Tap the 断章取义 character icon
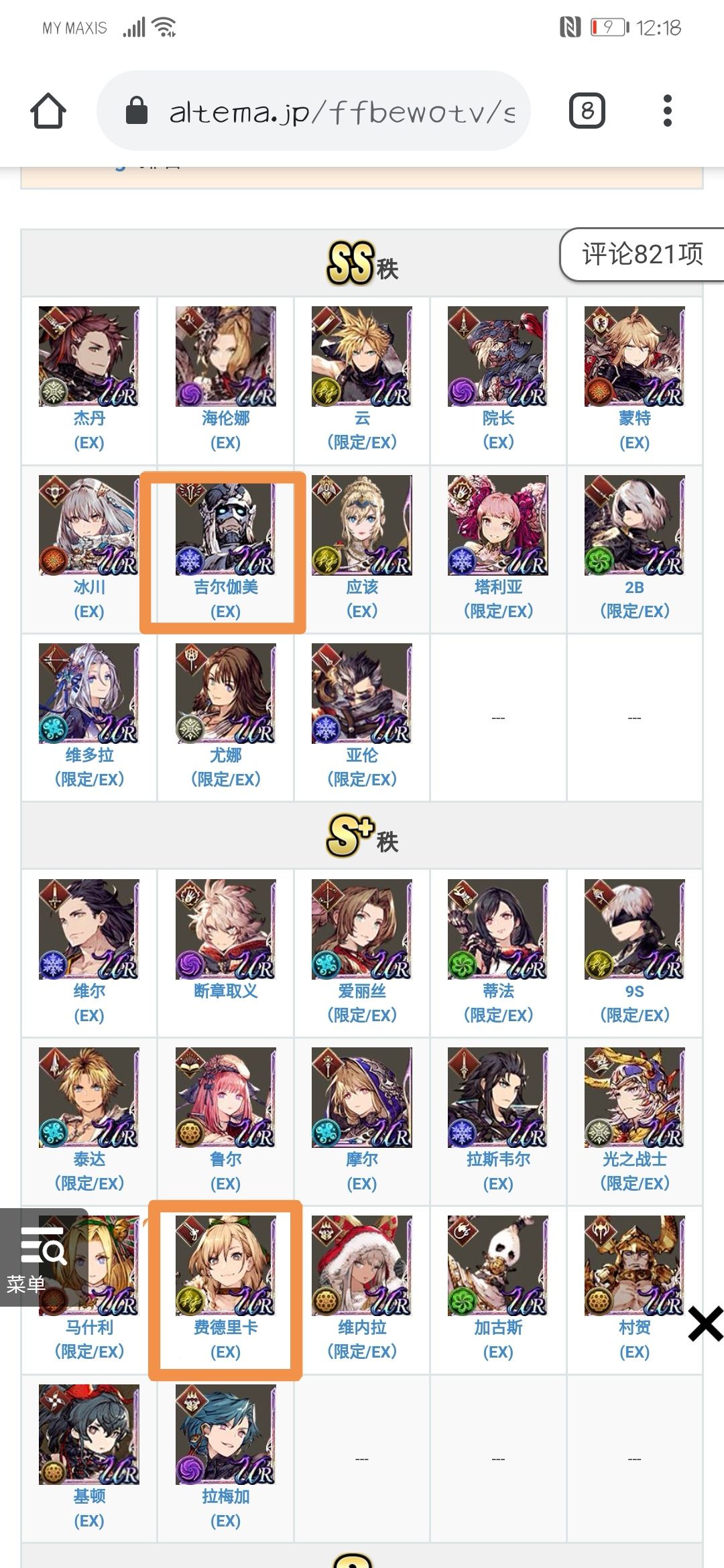The height and width of the screenshot is (1568, 724). click(x=225, y=929)
